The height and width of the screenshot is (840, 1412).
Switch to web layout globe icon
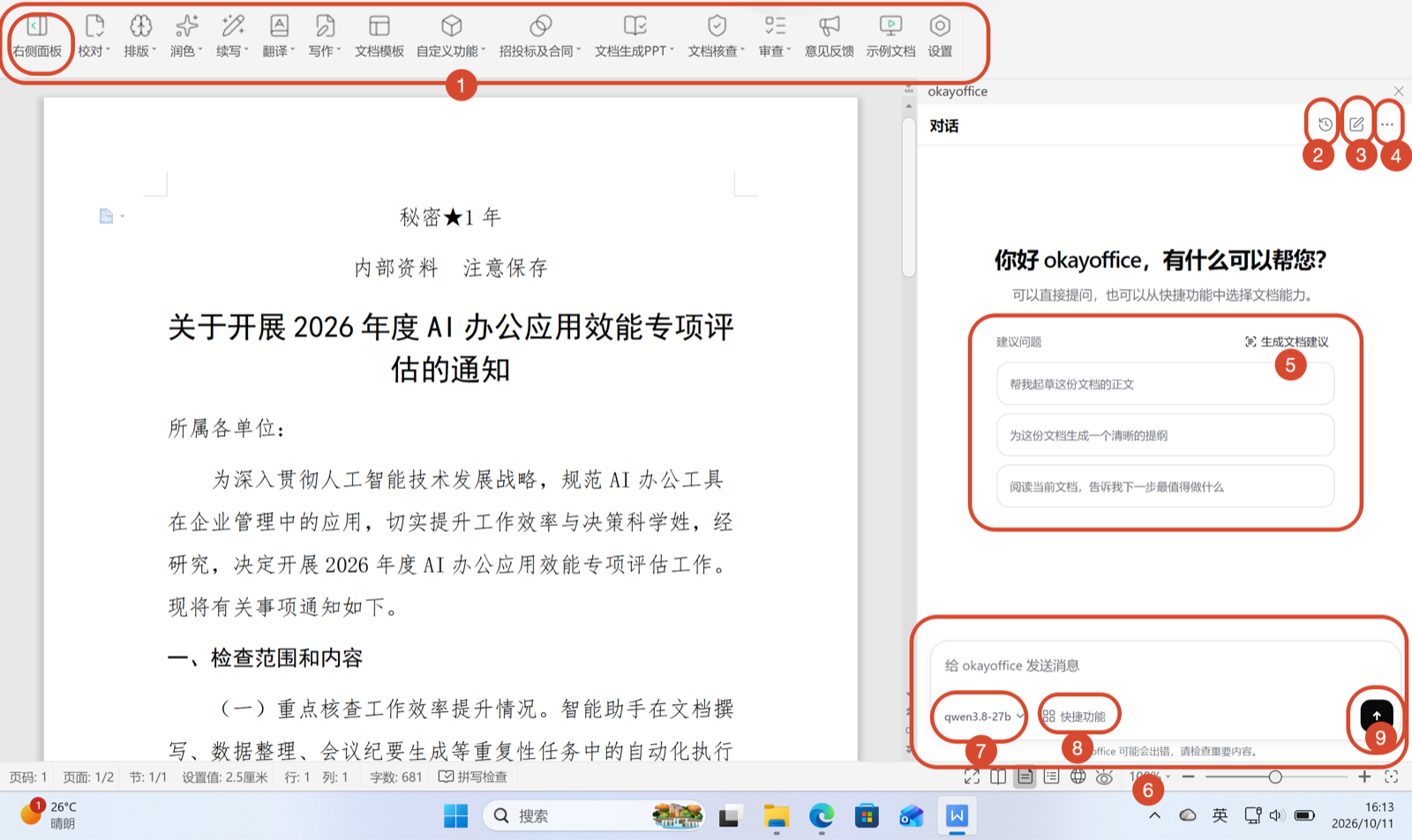tap(1078, 776)
